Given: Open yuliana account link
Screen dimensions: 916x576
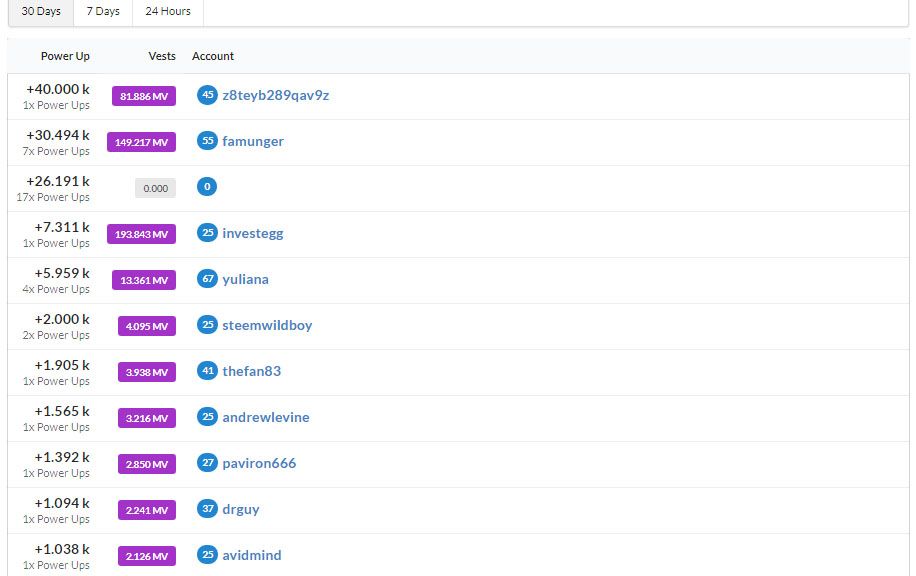Looking at the screenshot, I should tap(245, 279).
